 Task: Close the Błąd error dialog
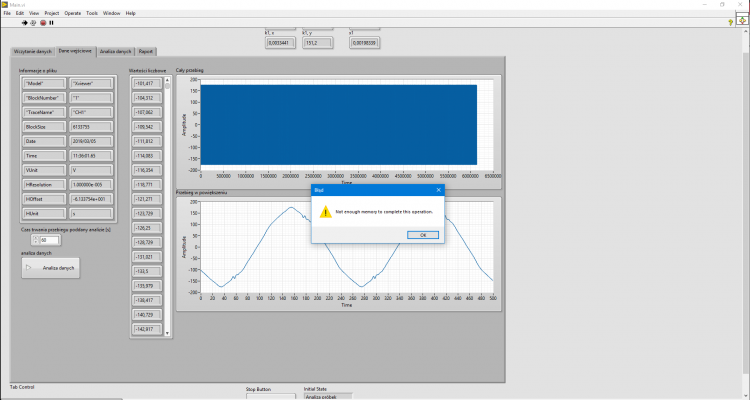[x=438, y=190]
